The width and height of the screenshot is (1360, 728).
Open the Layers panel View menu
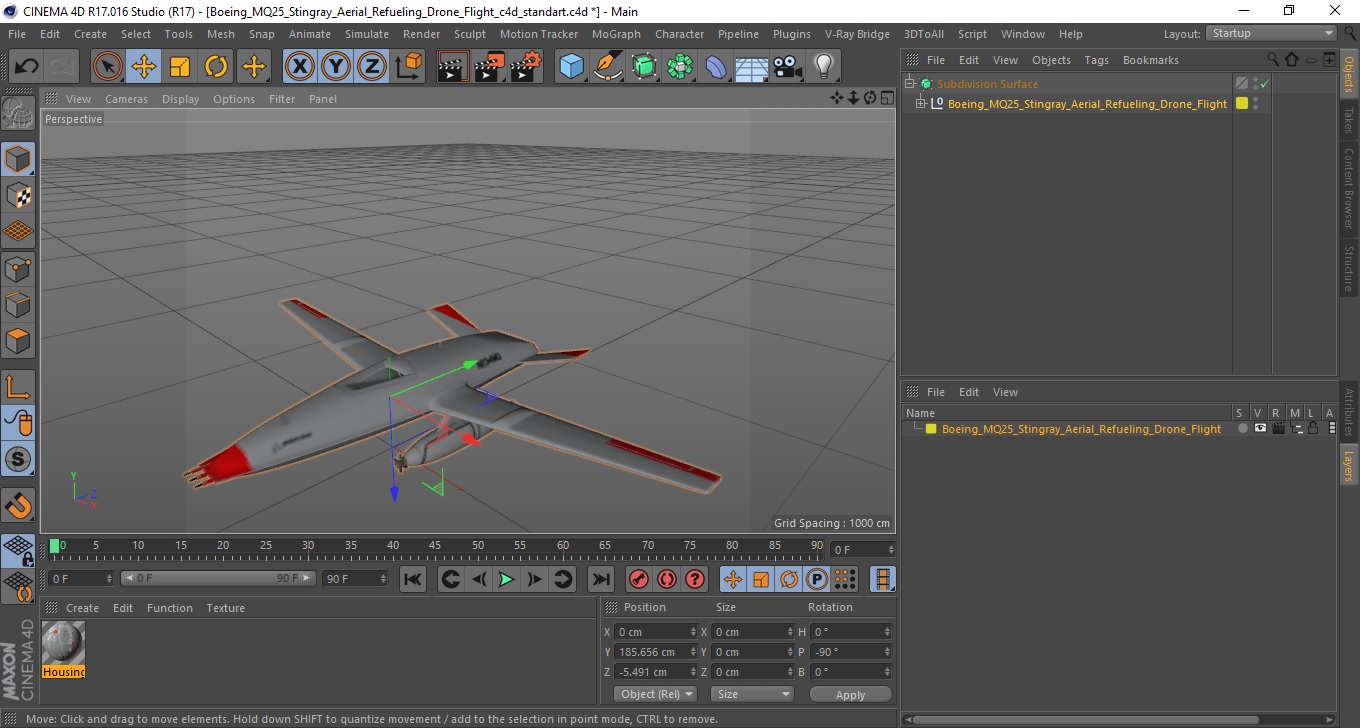pyautogui.click(x=1005, y=392)
